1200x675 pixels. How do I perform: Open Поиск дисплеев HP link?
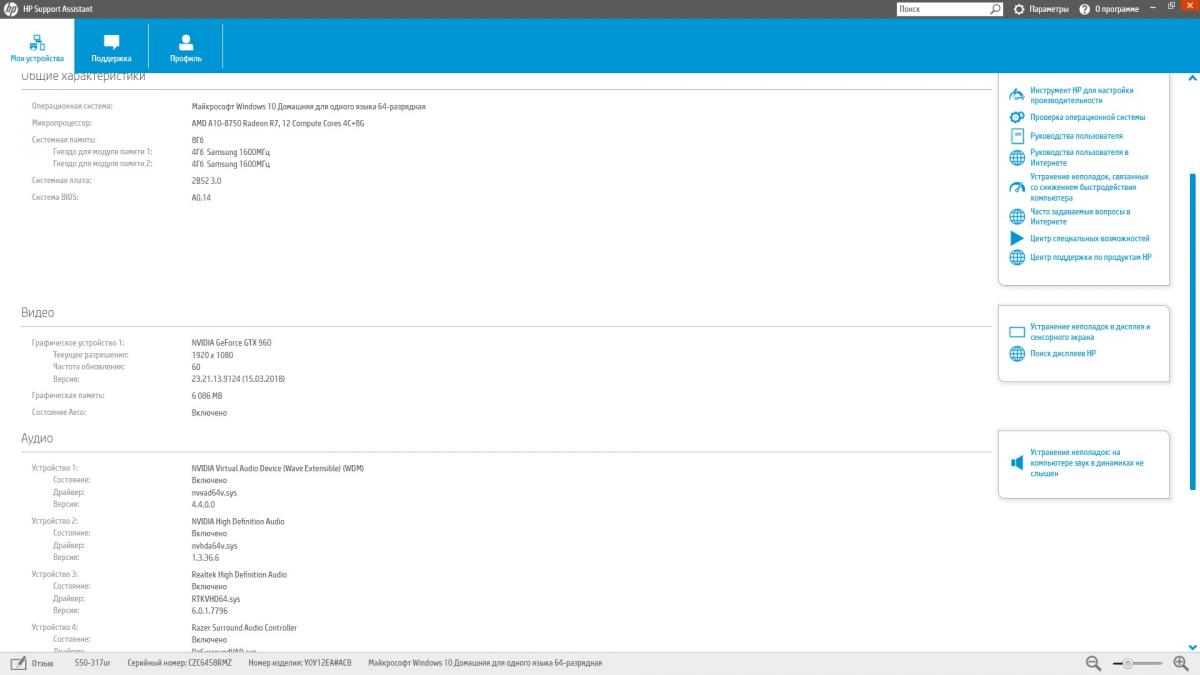click(x=1063, y=353)
